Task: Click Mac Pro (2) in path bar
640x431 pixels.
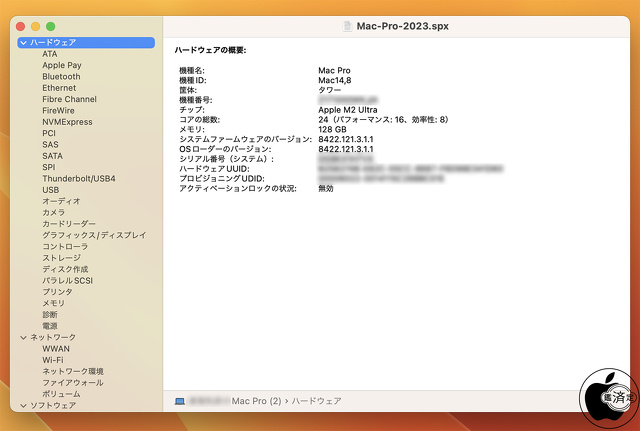Action: tap(256, 401)
